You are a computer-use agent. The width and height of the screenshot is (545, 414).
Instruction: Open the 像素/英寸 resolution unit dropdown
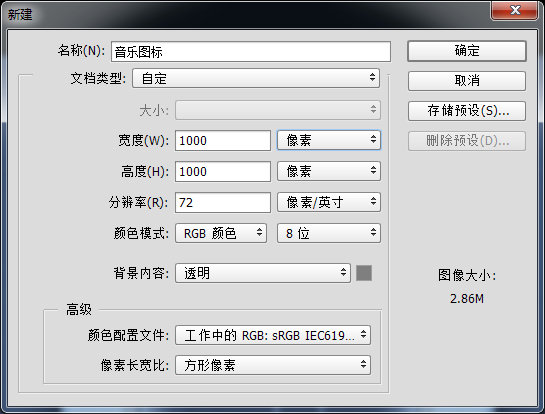(329, 202)
